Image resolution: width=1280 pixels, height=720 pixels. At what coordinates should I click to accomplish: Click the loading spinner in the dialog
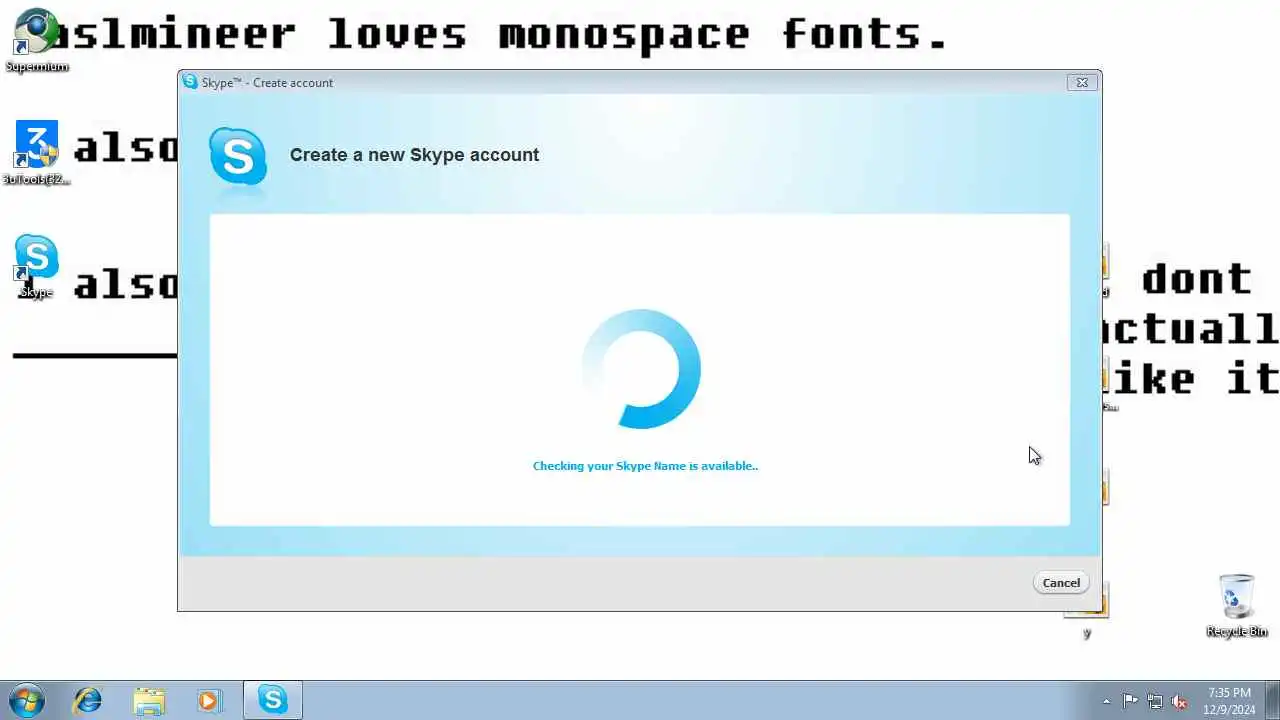tap(641, 369)
